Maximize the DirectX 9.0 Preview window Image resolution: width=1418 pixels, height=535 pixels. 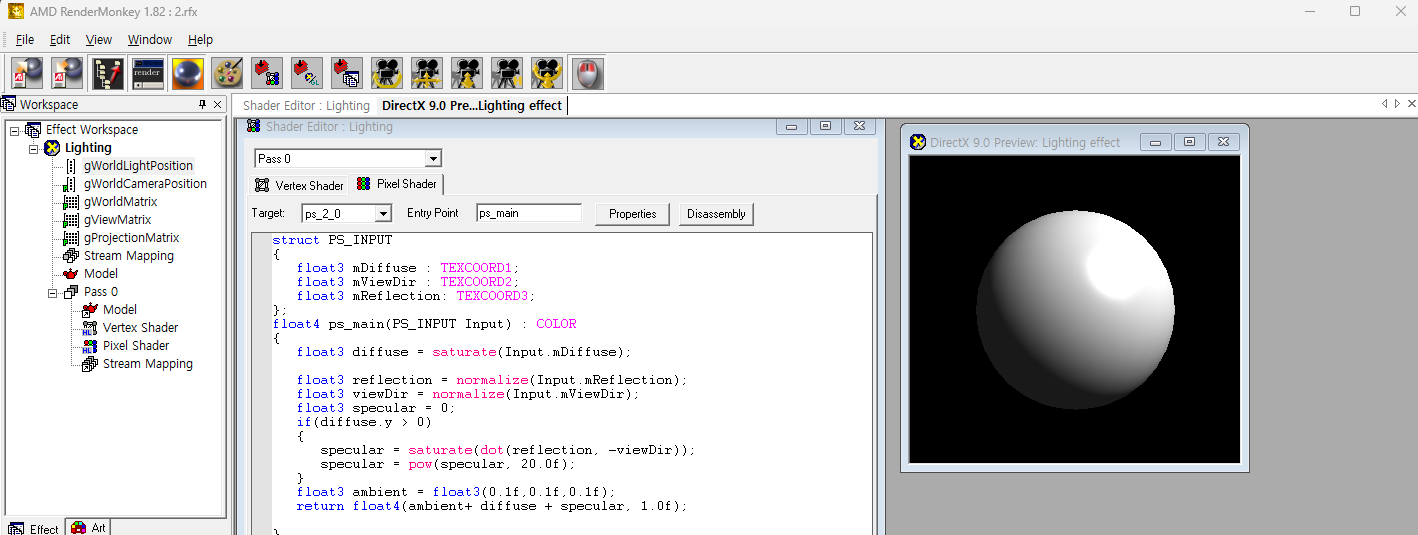[x=1189, y=142]
